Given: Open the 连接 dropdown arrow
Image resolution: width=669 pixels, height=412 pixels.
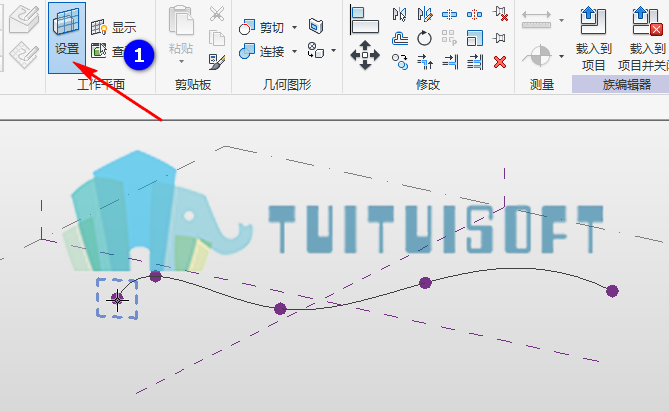Looking at the screenshot, I should coord(294,52).
